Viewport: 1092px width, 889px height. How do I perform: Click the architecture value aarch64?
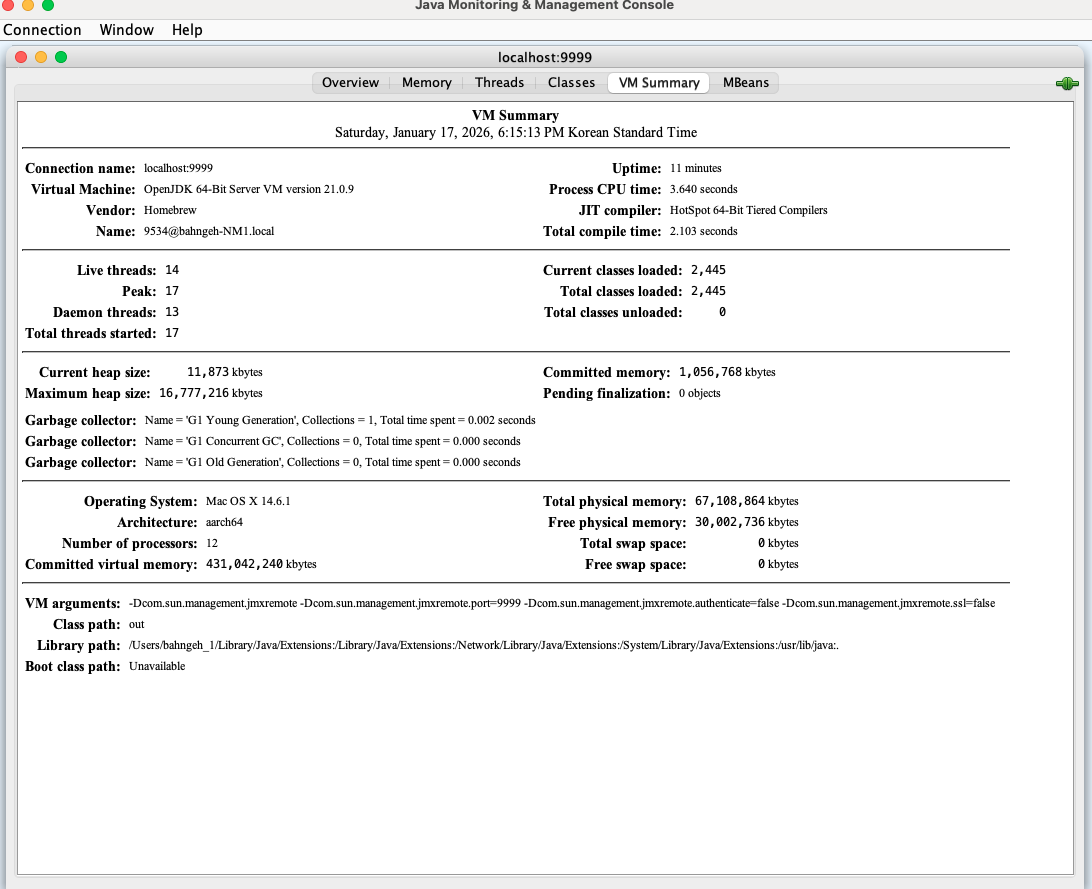point(224,521)
